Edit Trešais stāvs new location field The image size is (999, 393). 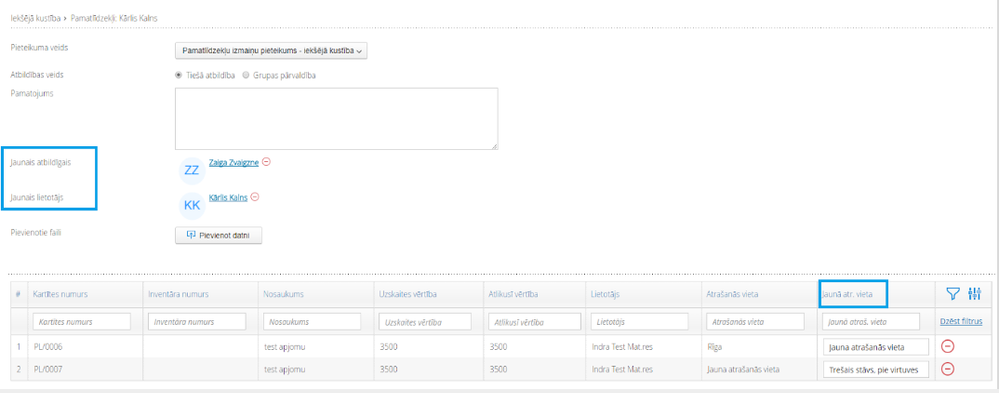pyautogui.click(x=875, y=369)
